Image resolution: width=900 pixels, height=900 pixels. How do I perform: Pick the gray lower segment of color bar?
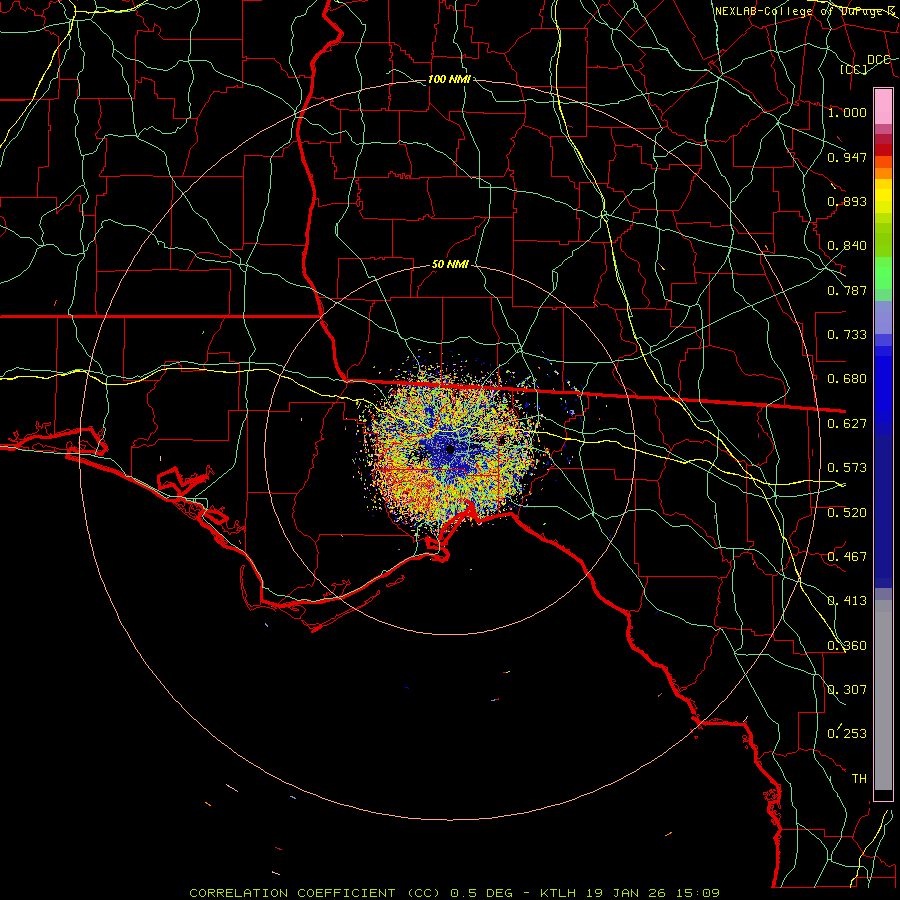point(883,695)
